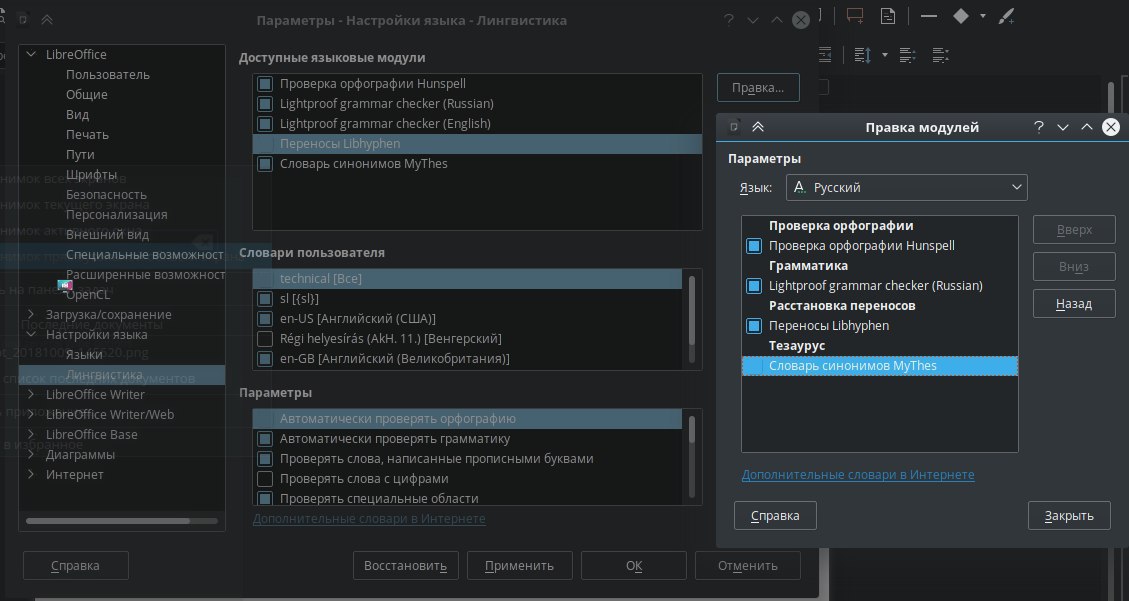
Task: Toggle Lightproof grammar checker (English) checkbox
Action: [265, 124]
